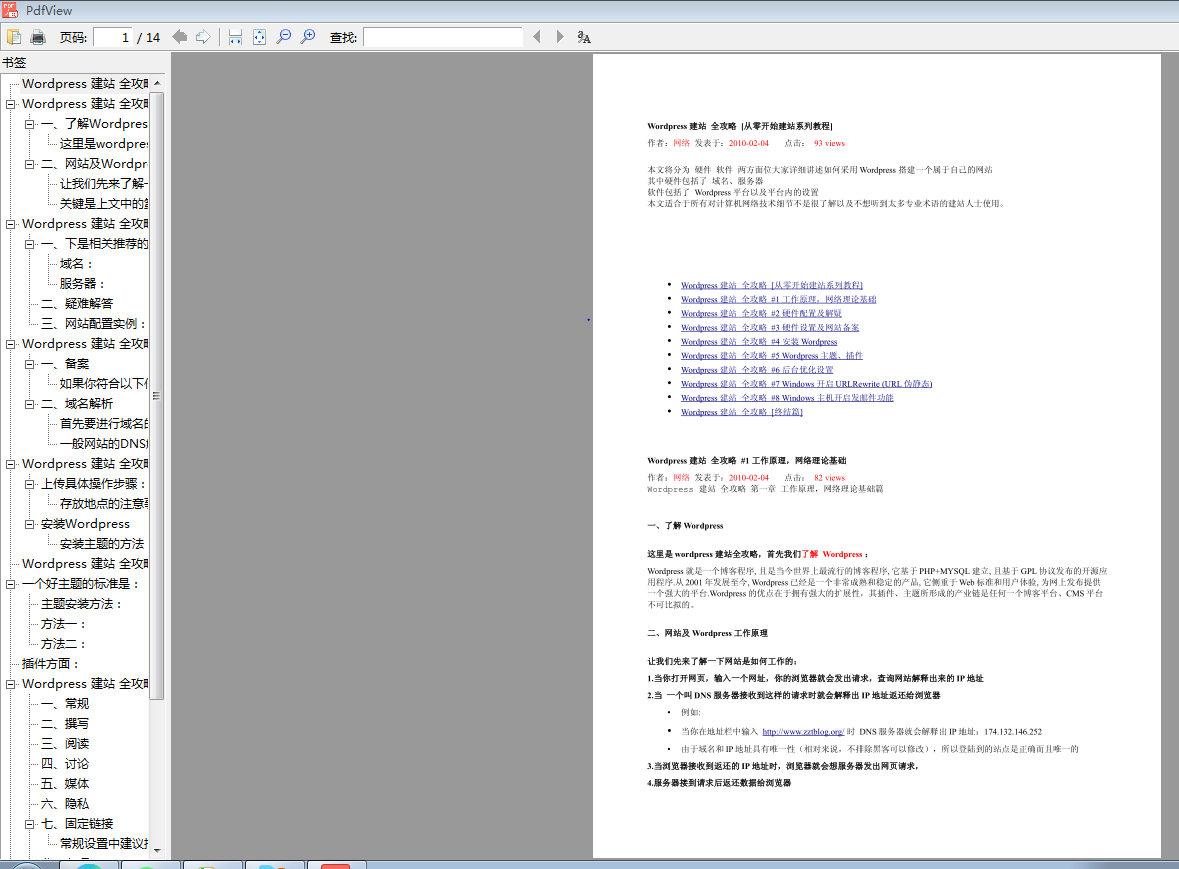Collapse the 上传具体操作步骤 bookmark node
Viewport: 1179px width, 869px height.
pos(29,484)
